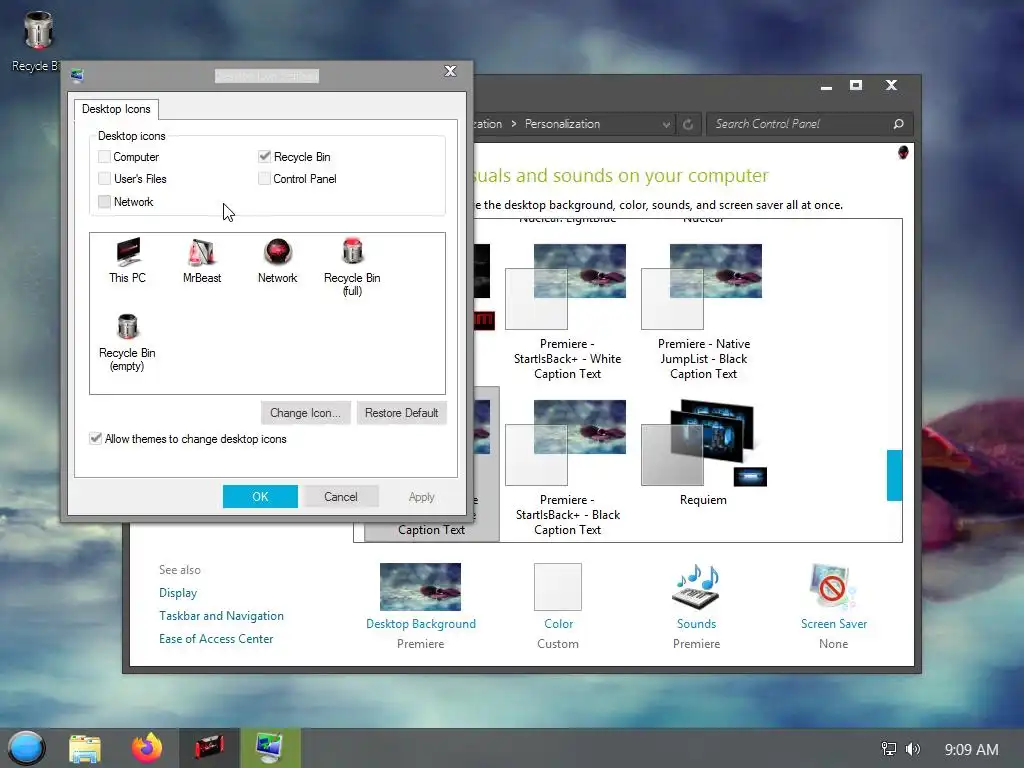This screenshot has width=1024, height=768.
Task: Check the Control Panel checkbox
Action: (264, 178)
